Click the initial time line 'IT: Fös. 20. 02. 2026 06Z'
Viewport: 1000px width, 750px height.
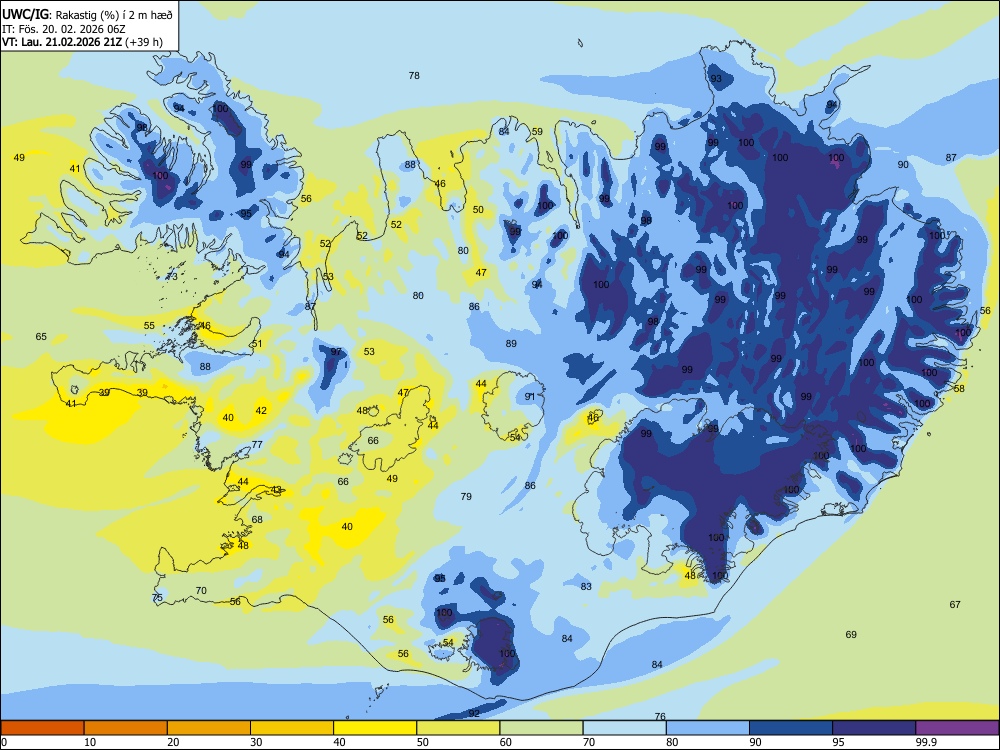(64, 29)
